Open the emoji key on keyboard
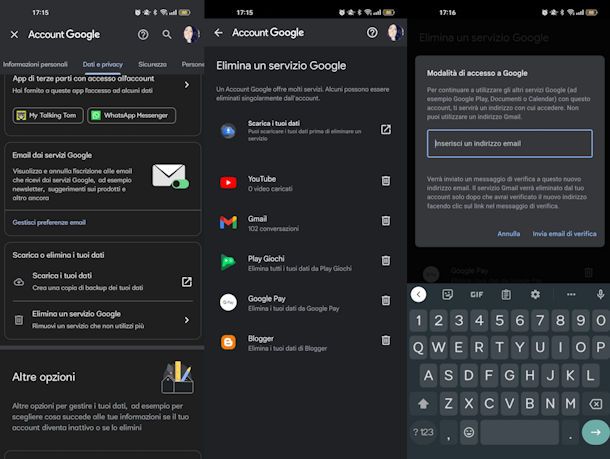The width and height of the screenshot is (610, 459). pos(469,432)
